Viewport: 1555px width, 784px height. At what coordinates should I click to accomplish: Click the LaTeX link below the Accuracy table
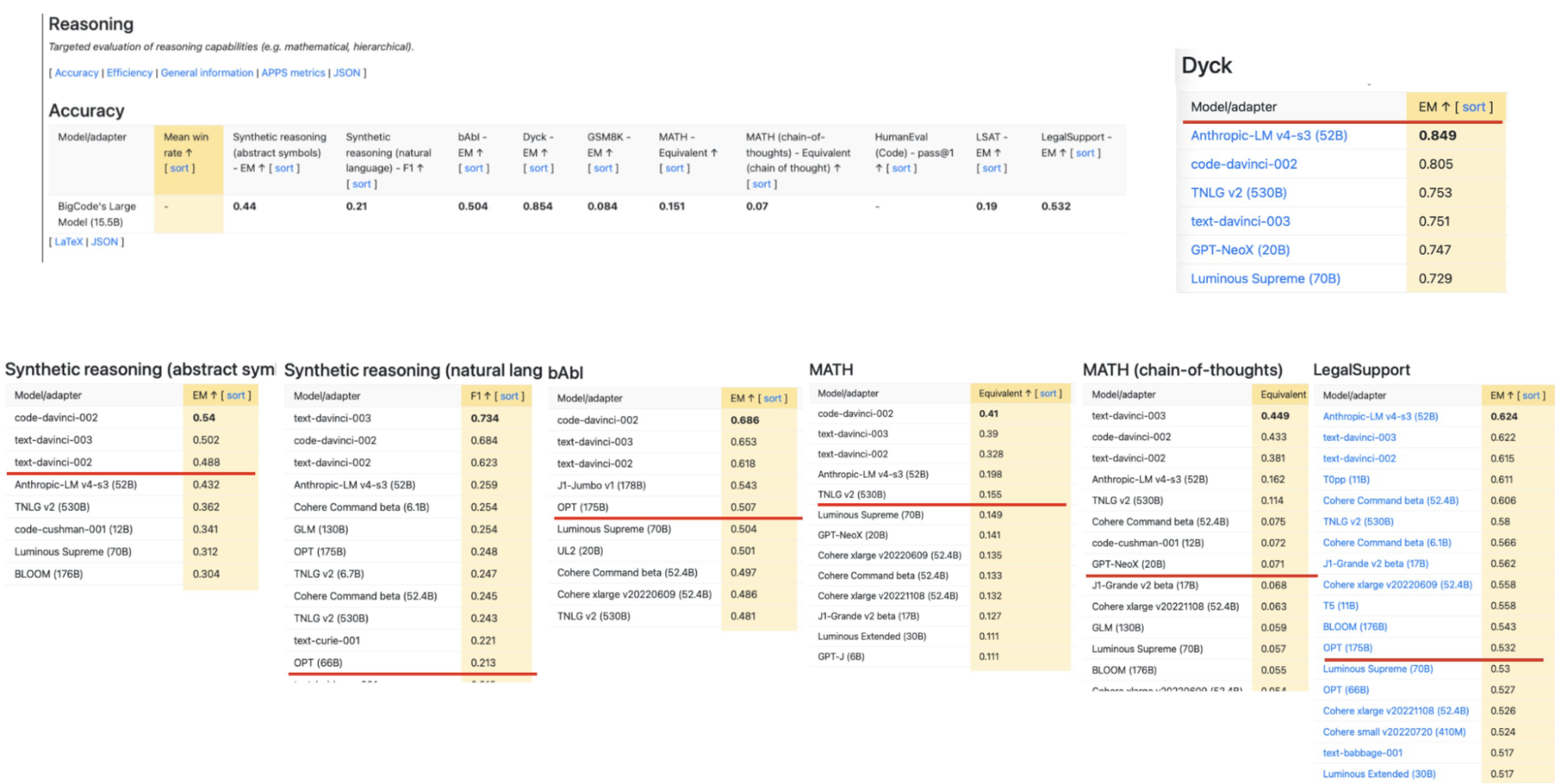[x=68, y=242]
